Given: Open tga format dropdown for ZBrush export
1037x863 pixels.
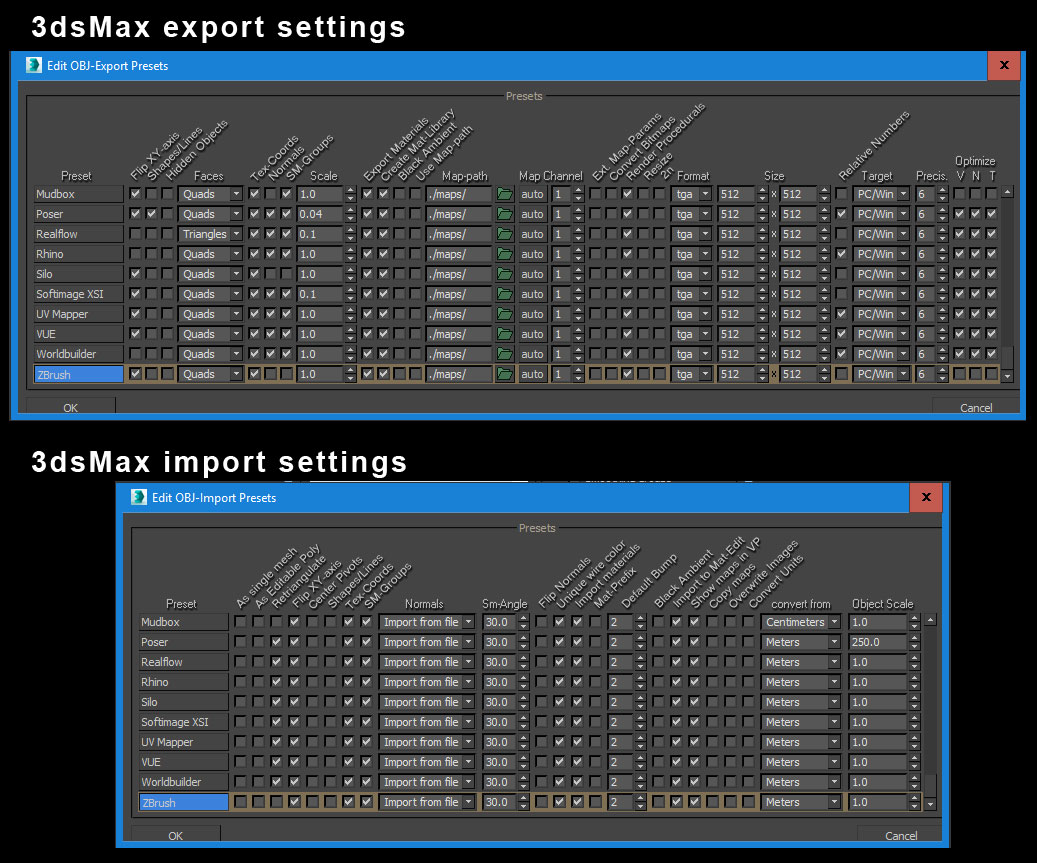Looking at the screenshot, I should (691, 374).
